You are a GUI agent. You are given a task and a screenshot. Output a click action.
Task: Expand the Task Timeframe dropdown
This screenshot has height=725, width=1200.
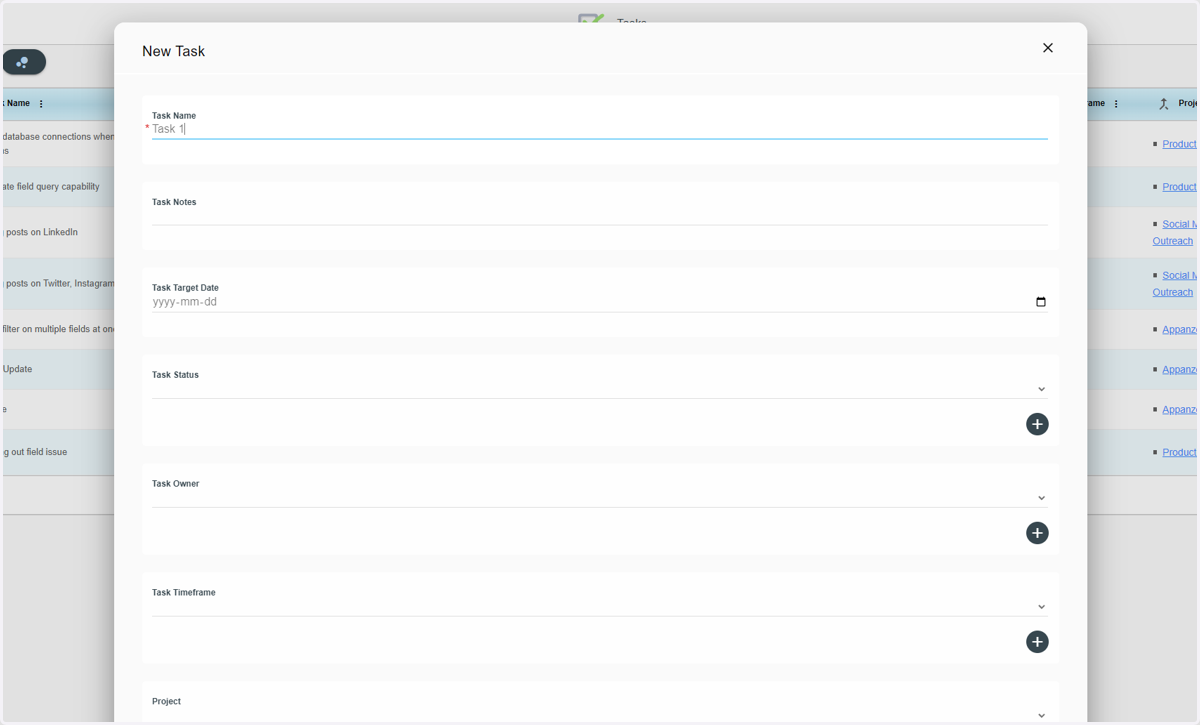[1041, 607]
